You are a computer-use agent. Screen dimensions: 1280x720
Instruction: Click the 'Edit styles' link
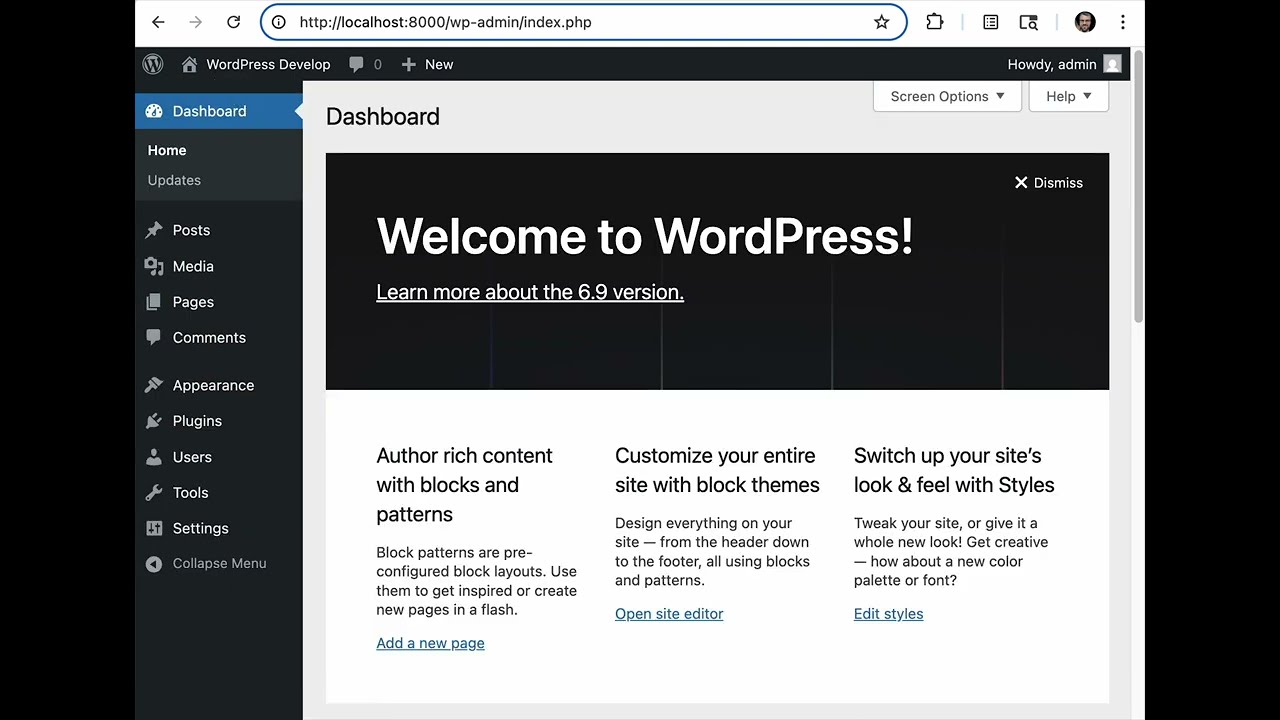888,614
